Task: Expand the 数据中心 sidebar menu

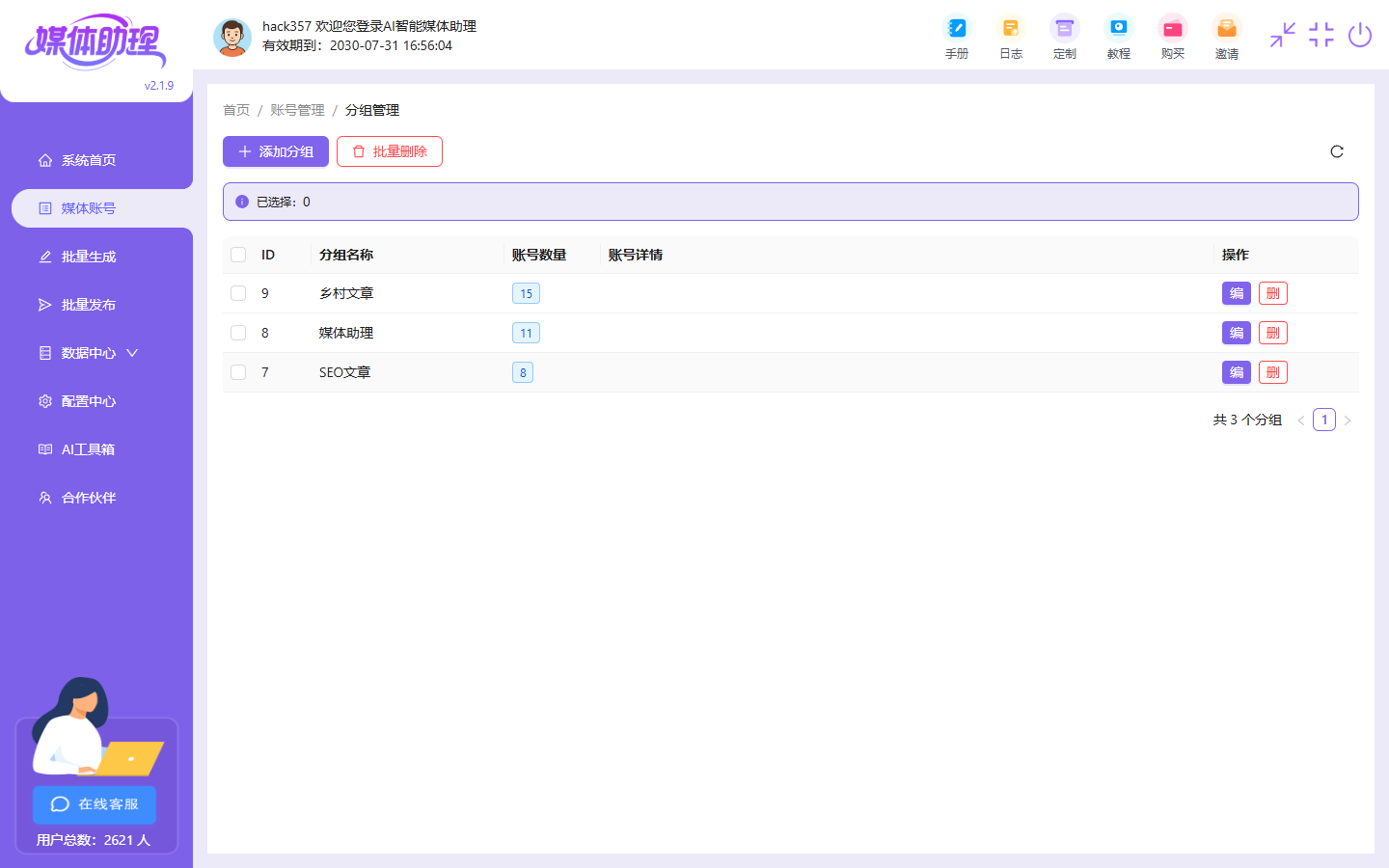Action: click(x=89, y=353)
